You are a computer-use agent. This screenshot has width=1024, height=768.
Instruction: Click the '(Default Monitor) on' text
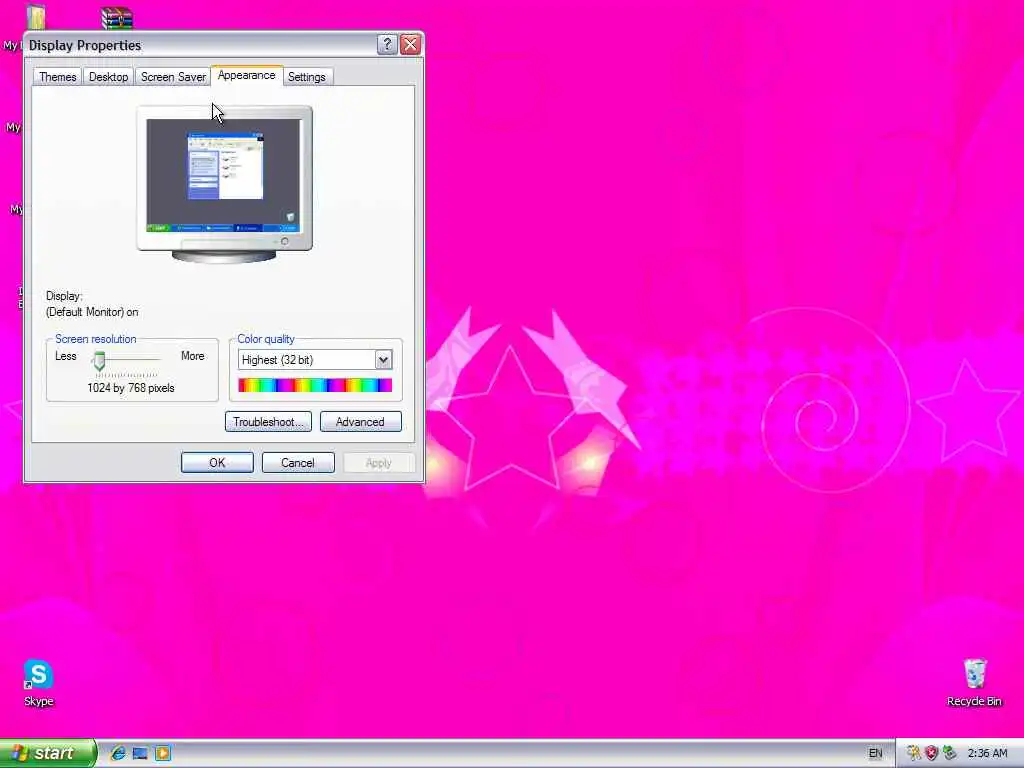click(92, 312)
